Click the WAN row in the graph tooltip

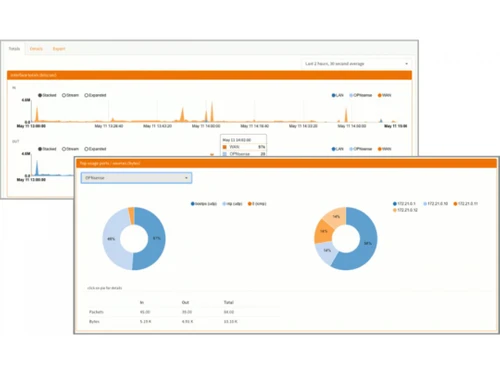point(244,147)
